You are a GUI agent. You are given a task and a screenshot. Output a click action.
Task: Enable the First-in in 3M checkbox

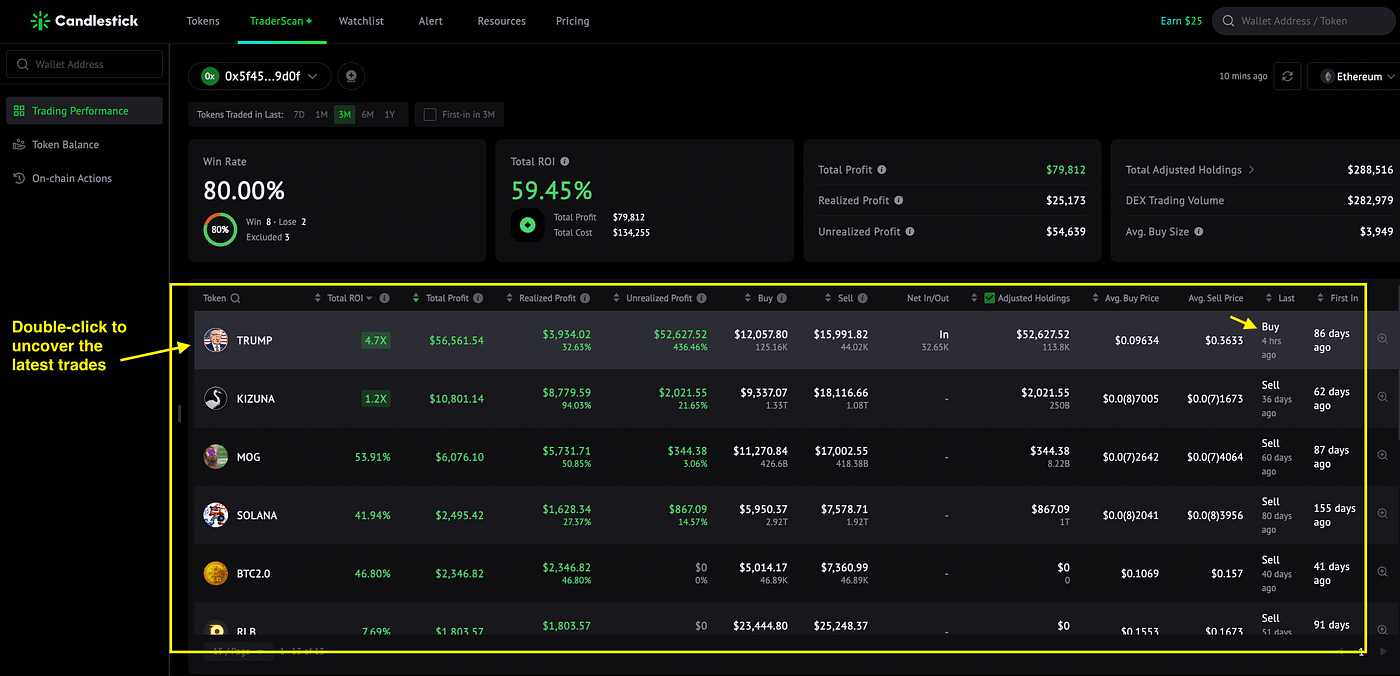[430, 115]
